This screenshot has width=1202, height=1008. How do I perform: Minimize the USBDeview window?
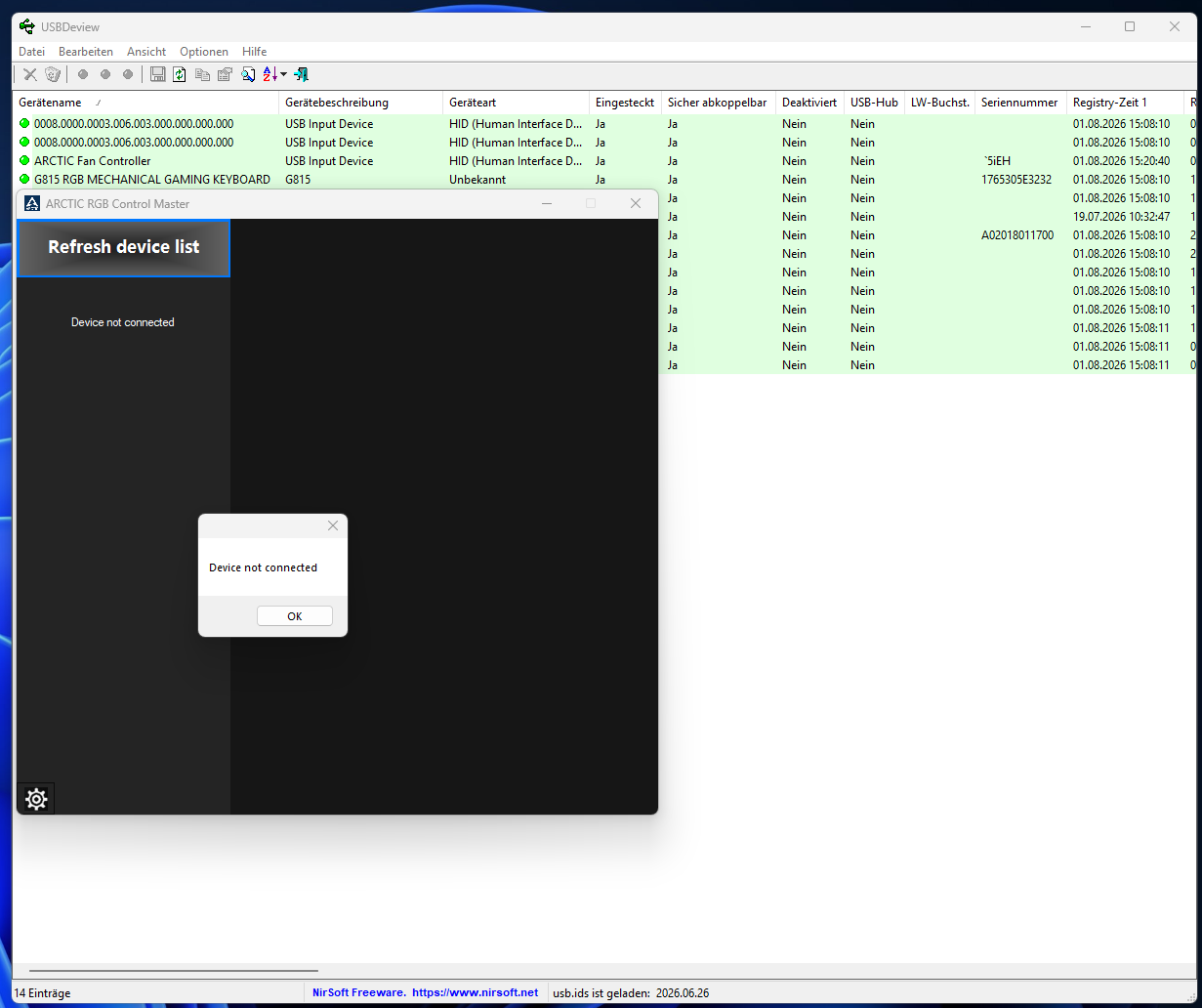click(1085, 26)
